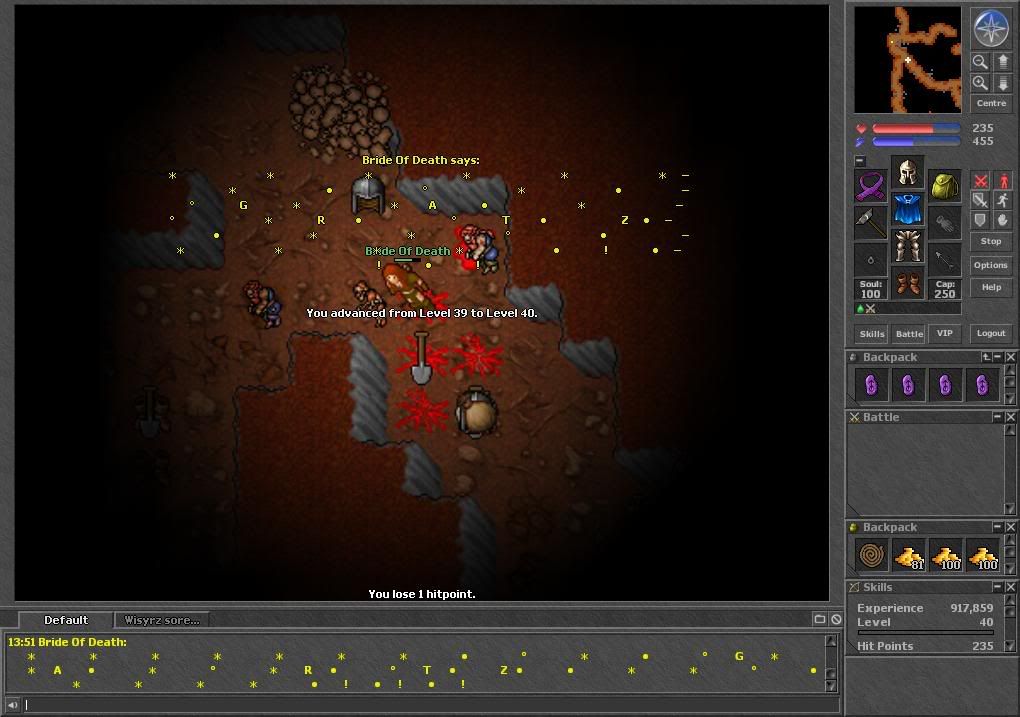Select the leather boots slot

point(907,284)
